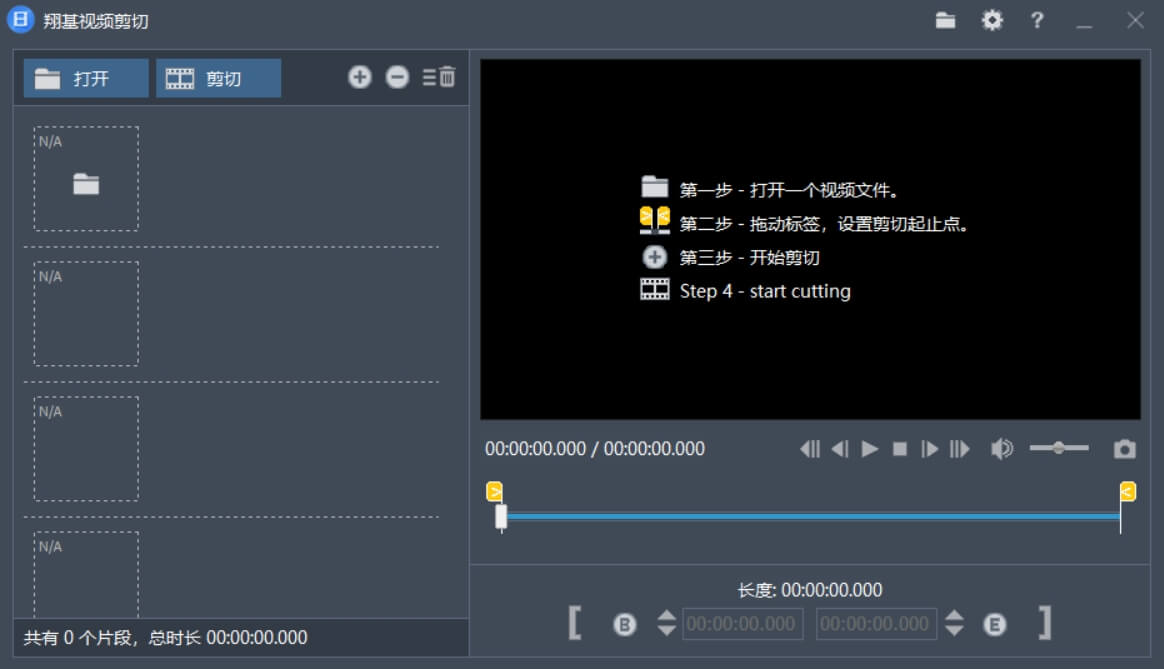
Task: Step back one frame
Action: (840, 448)
